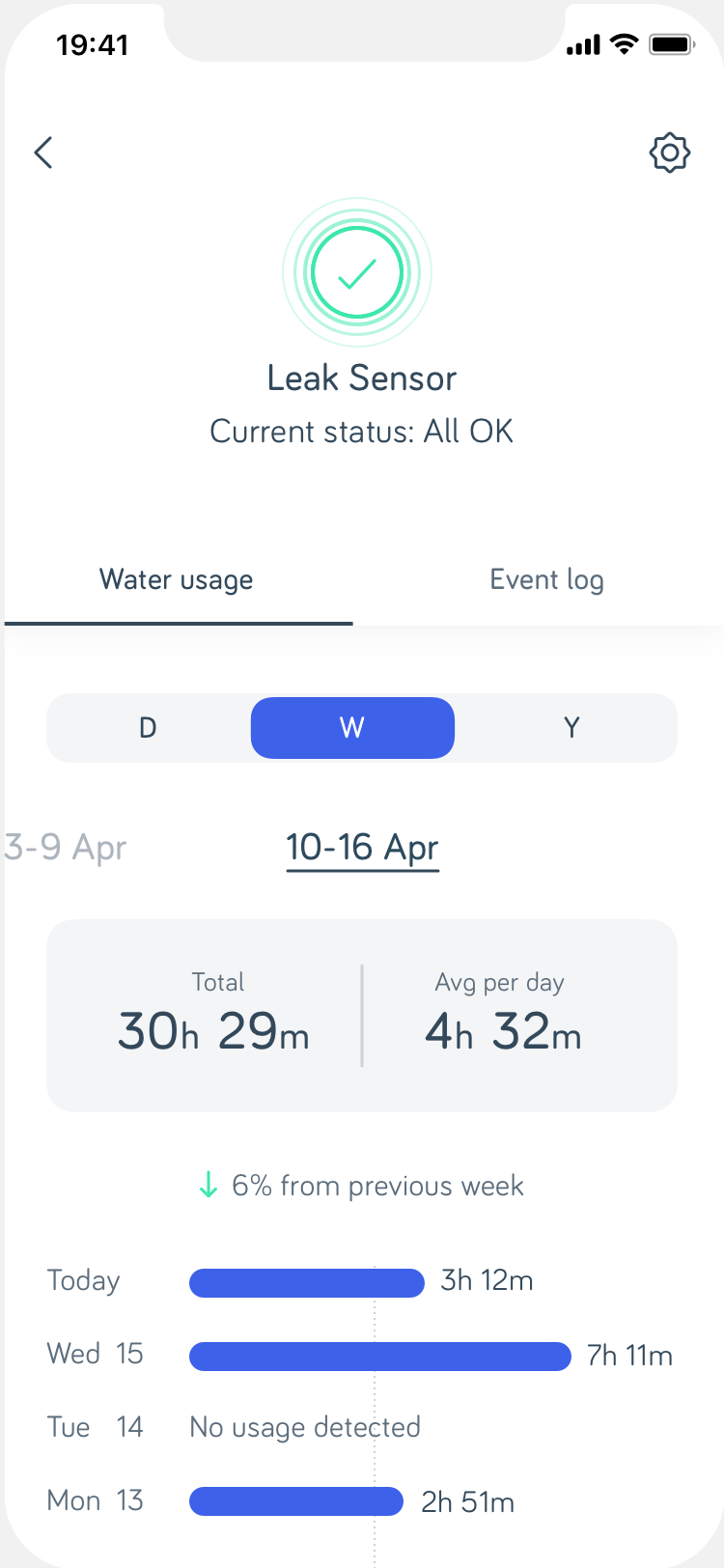Tap Wed 15 usage bar 7h 11m
The height and width of the screenshot is (1568, 724).
tap(380, 1356)
